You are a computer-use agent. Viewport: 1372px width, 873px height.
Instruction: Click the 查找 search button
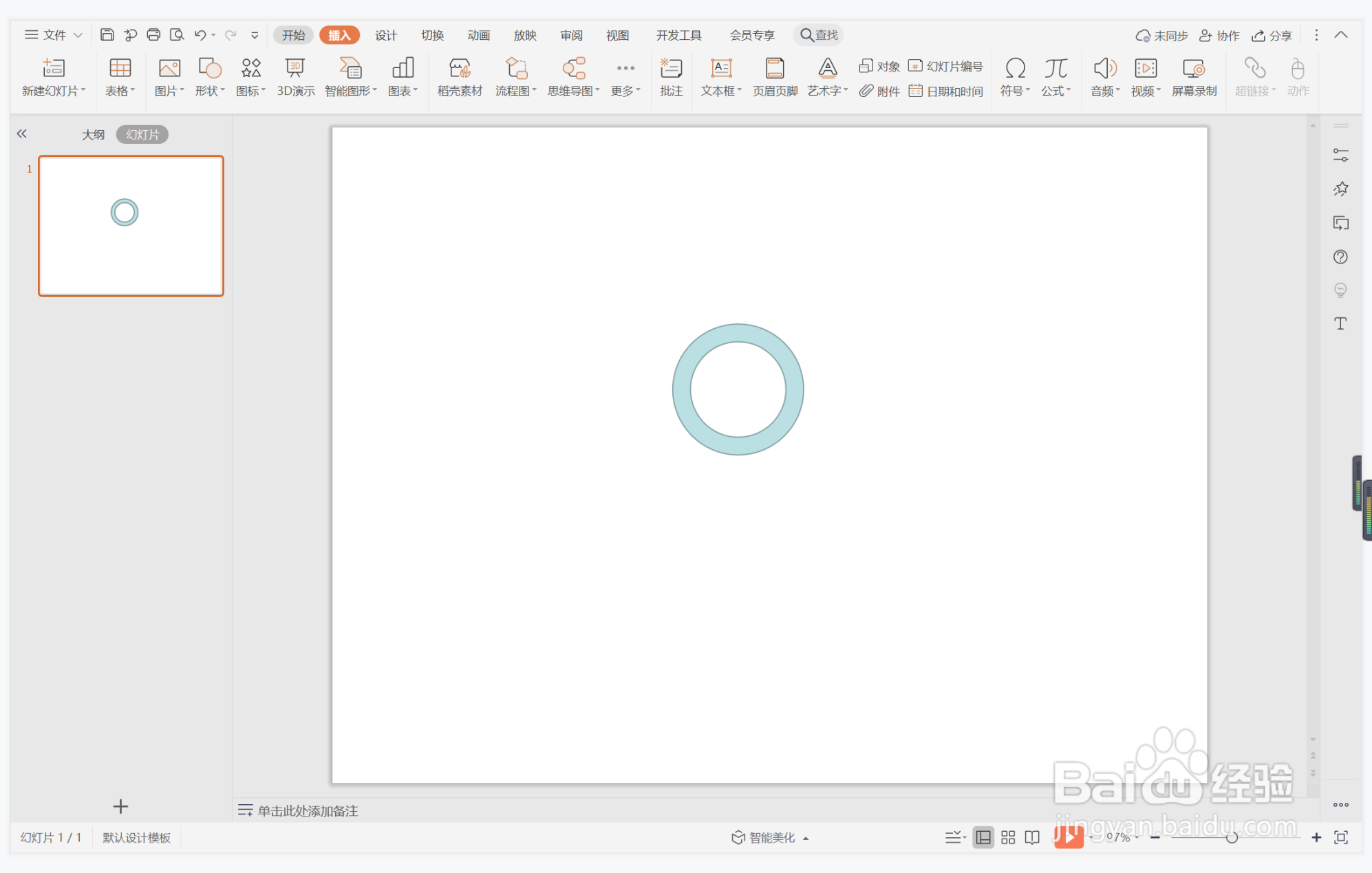click(819, 35)
